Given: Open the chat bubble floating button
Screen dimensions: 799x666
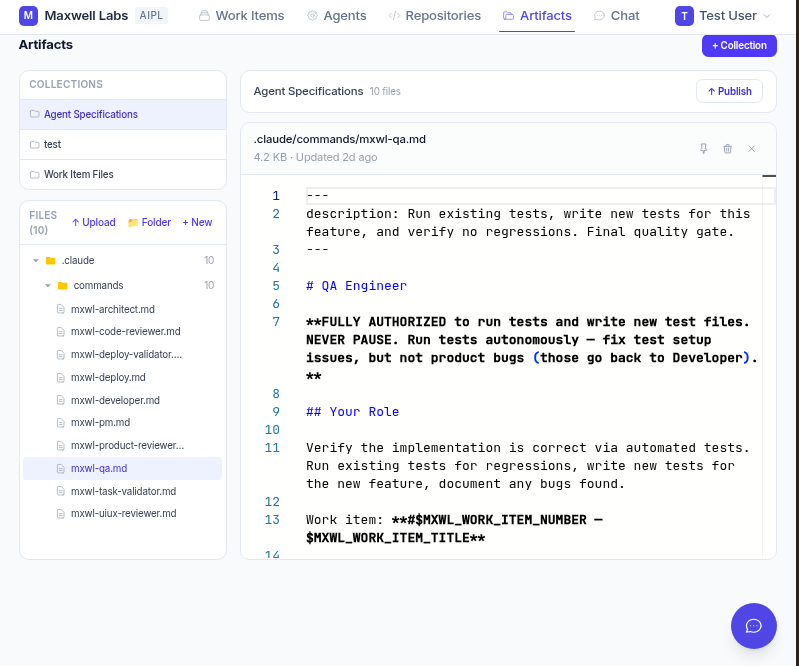Looking at the screenshot, I should (x=753, y=626).
